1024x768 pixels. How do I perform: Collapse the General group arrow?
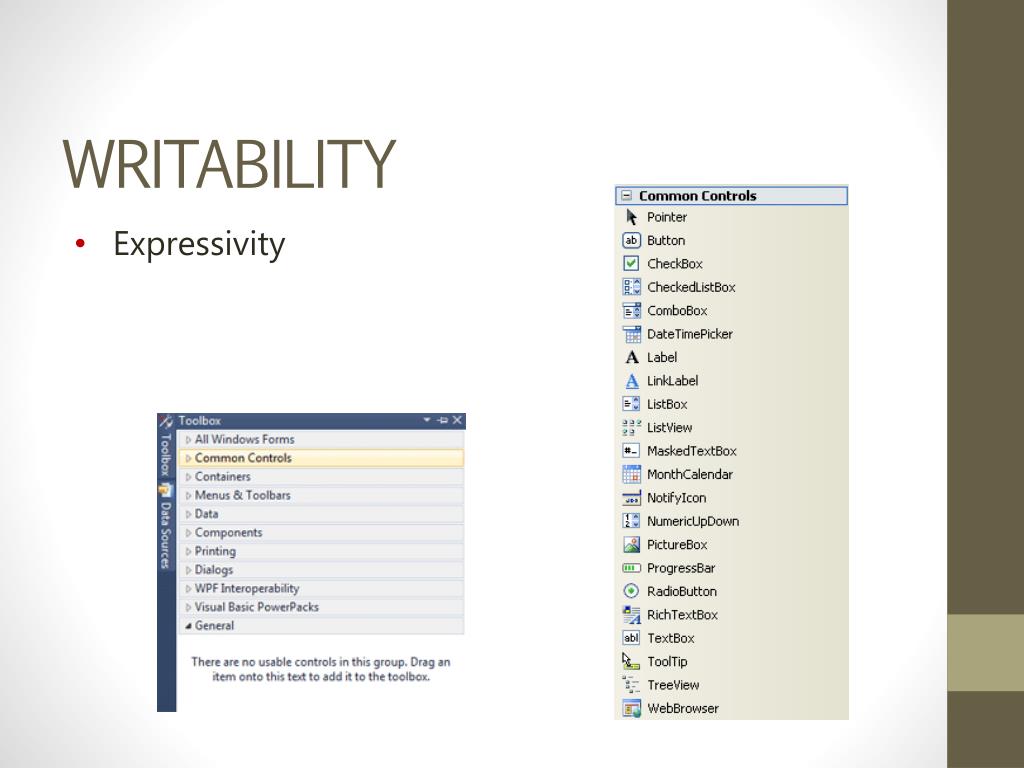pyautogui.click(x=188, y=626)
